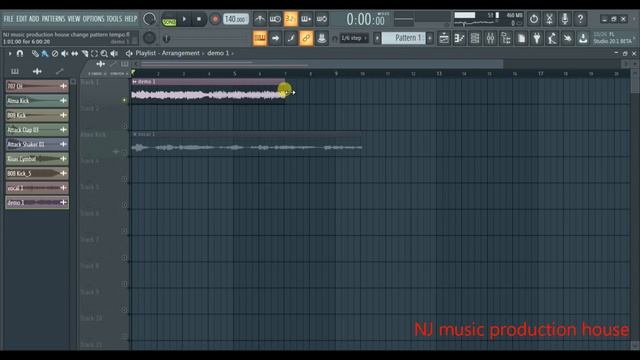
Task: Open the Pattern 1 selector
Action: point(403,38)
